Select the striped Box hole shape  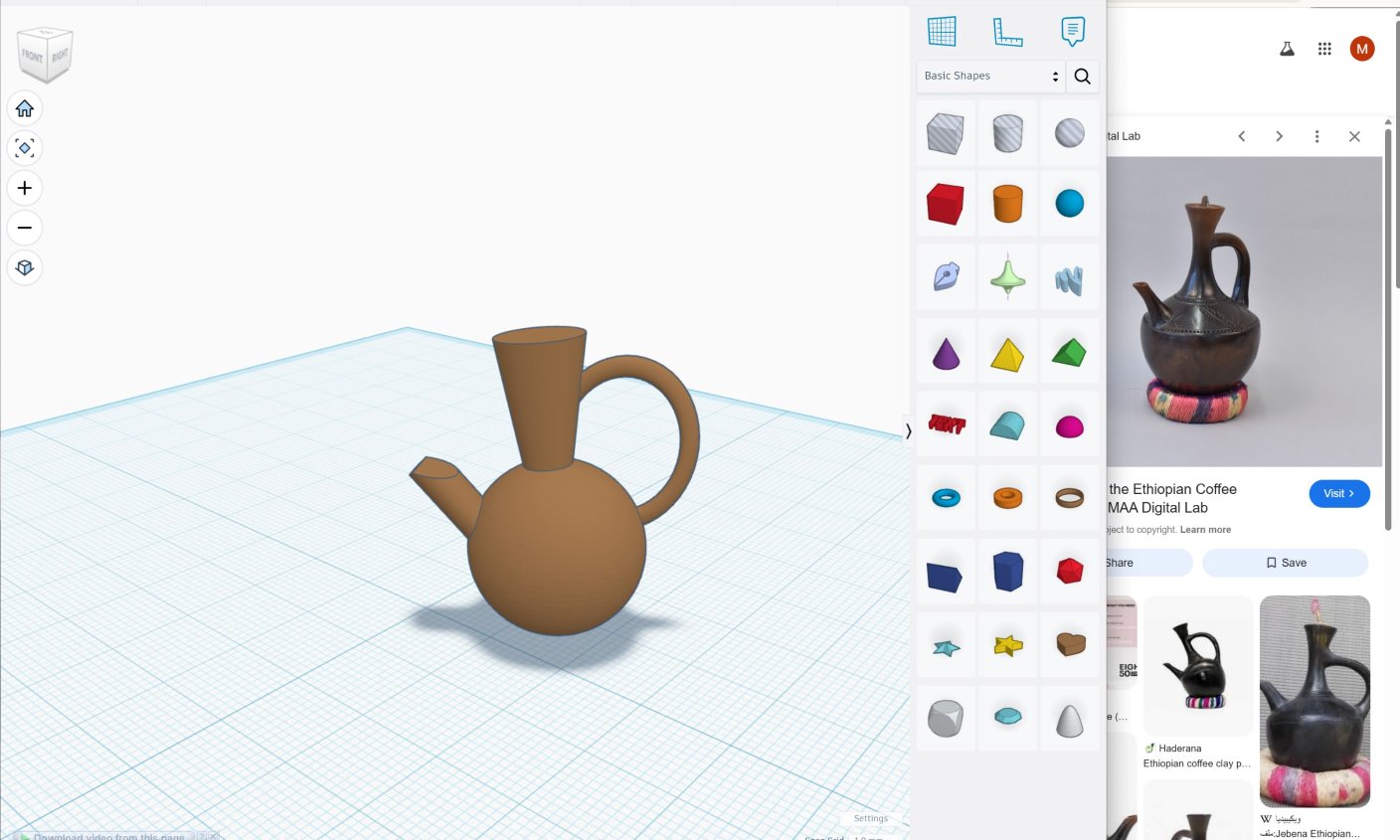946,133
